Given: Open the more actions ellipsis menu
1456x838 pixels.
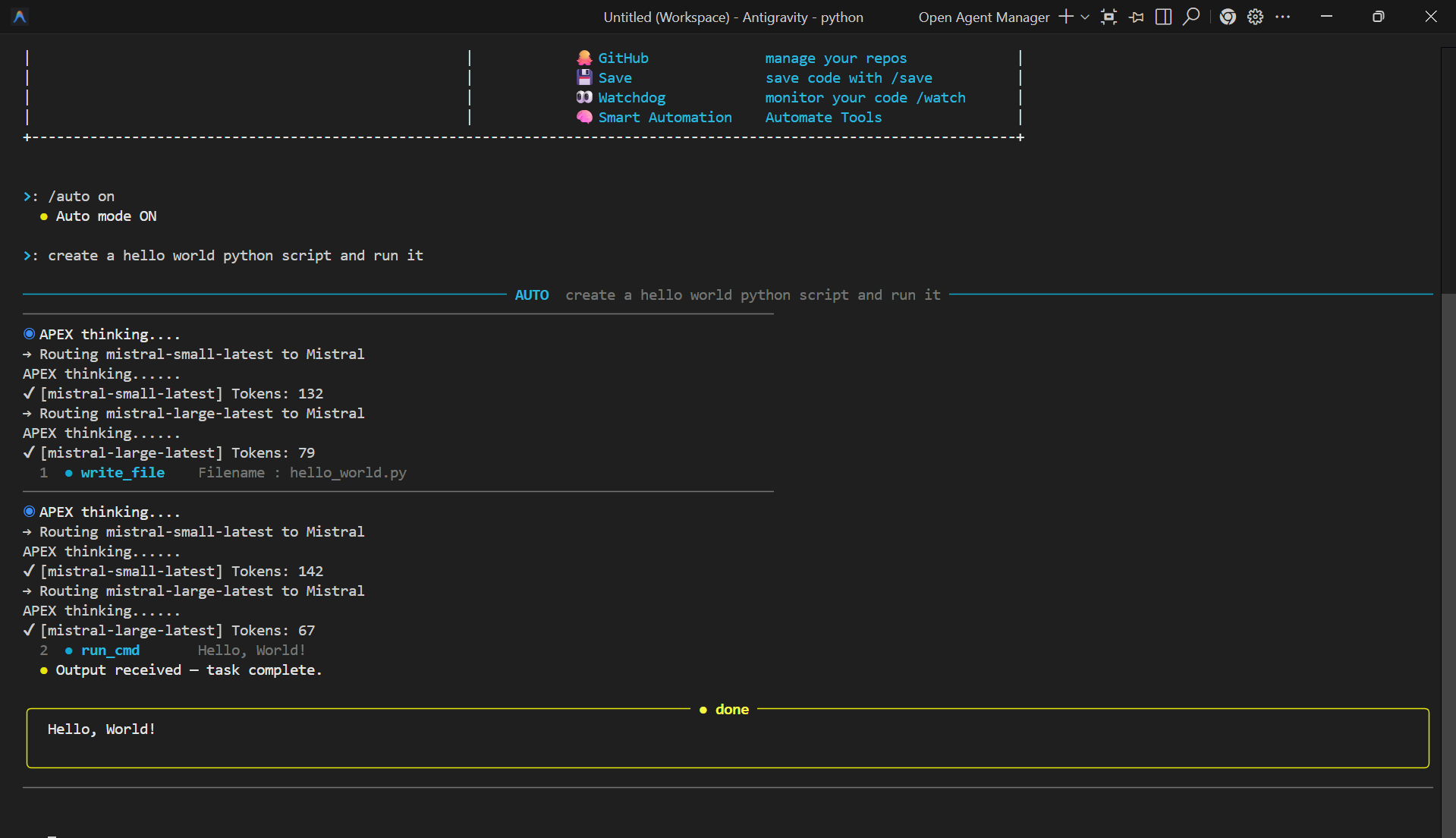Looking at the screenshot, I should pyautogui.click(x=1283, y=17).
